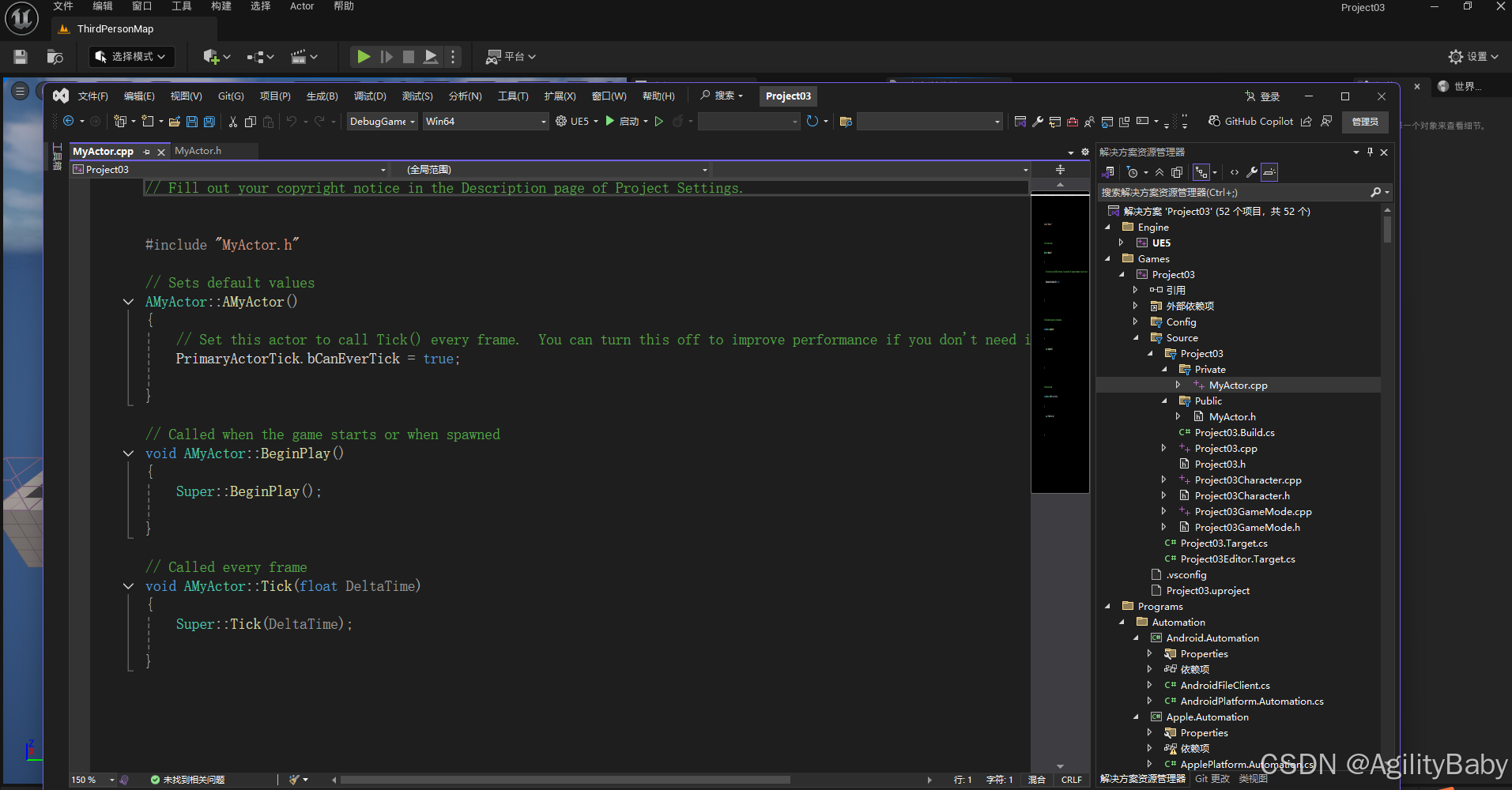Click the Unreal Stop playback button
1512x790 pixels.
(x=409, y=57)
